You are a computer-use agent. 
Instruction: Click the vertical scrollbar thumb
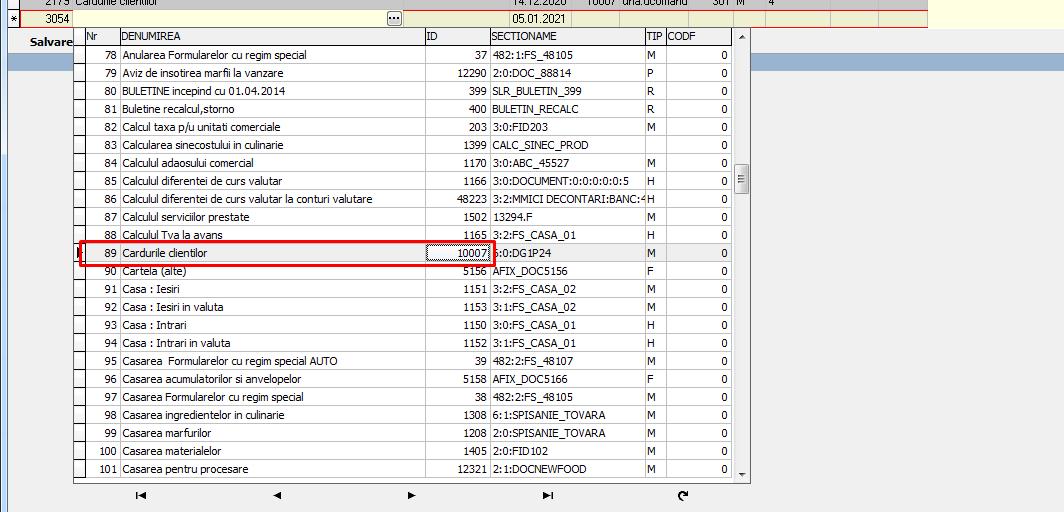pos(741,179)
